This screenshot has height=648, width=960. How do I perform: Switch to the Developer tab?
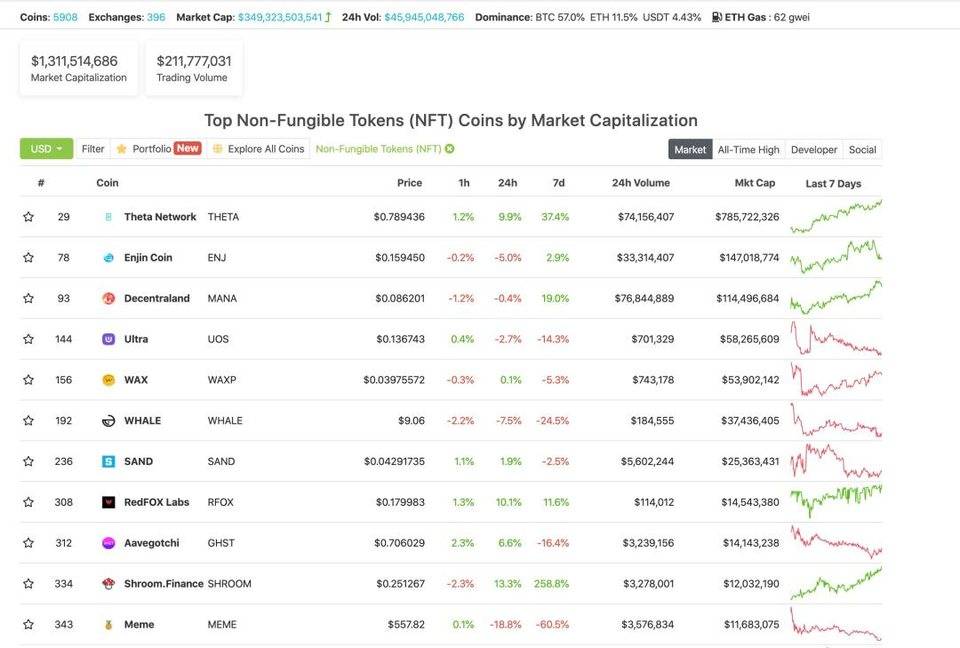click(814, 149)
